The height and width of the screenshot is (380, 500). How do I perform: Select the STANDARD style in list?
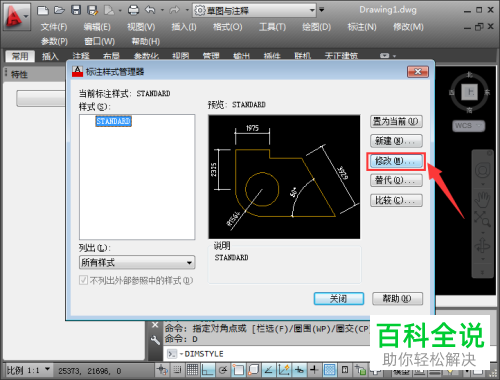113,121
